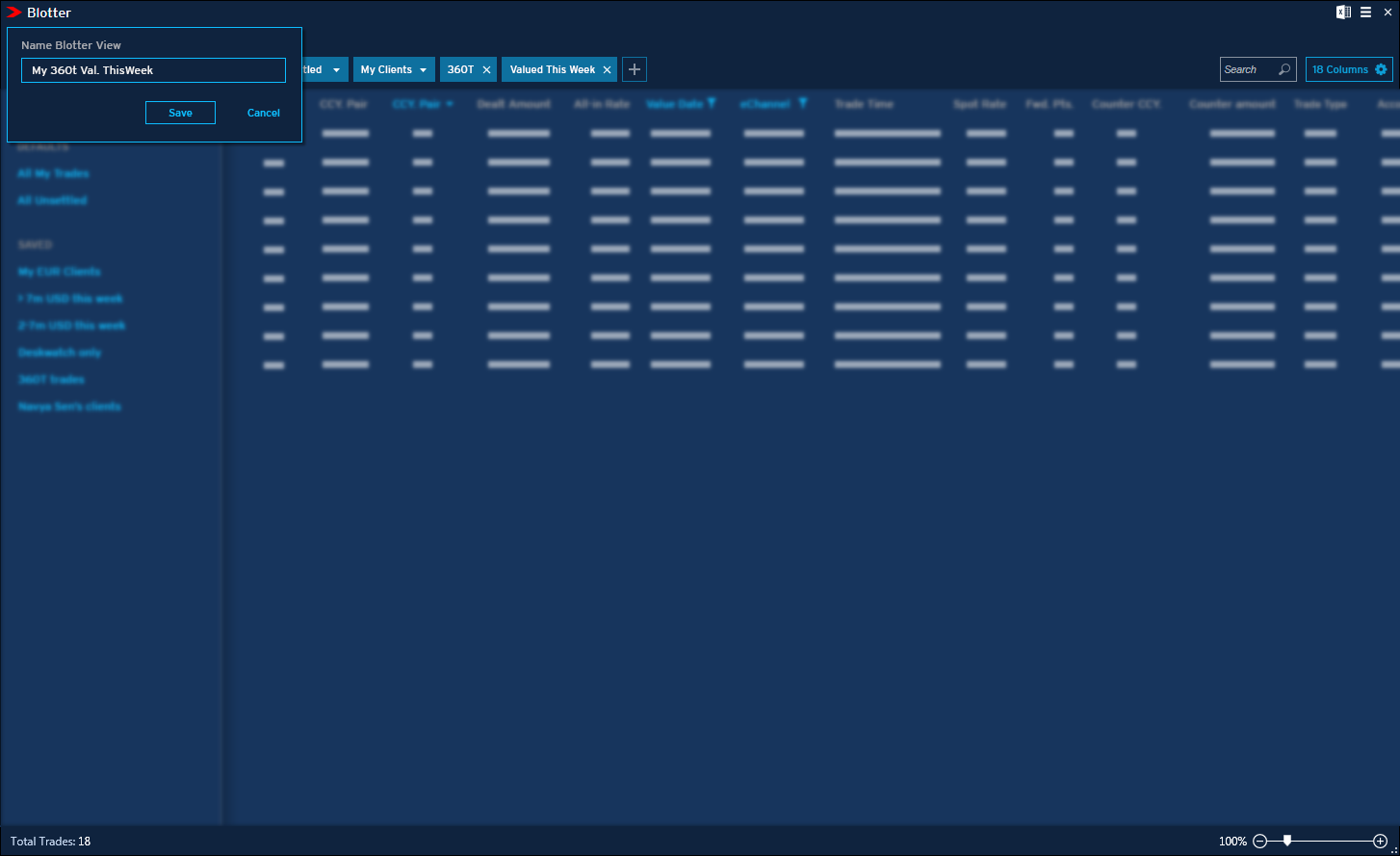This screenshot has height=856, width=1400.
Task: Click into the Search field
Action: click(1248, 69)
